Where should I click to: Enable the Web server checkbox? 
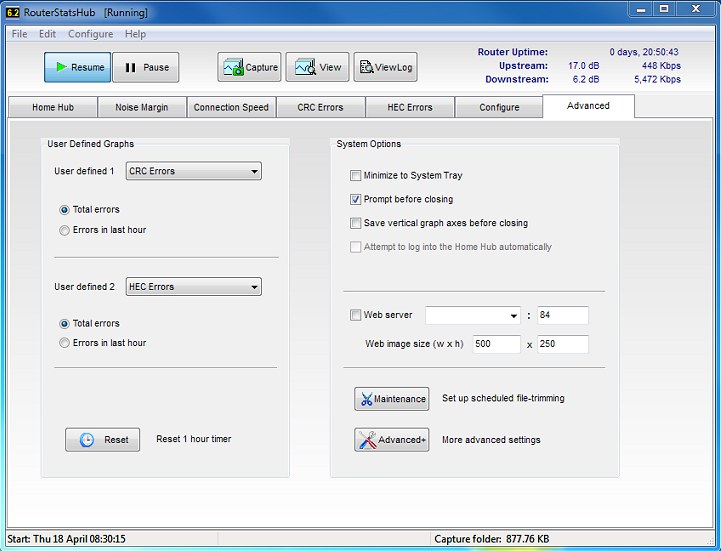point(356,316)
